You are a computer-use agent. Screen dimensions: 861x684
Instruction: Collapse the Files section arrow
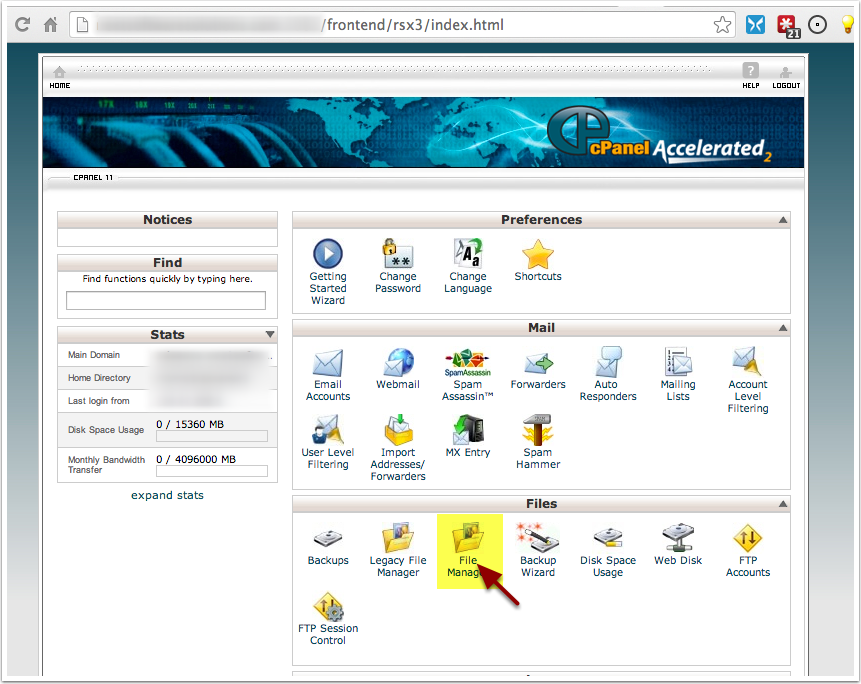click(783, 504)
